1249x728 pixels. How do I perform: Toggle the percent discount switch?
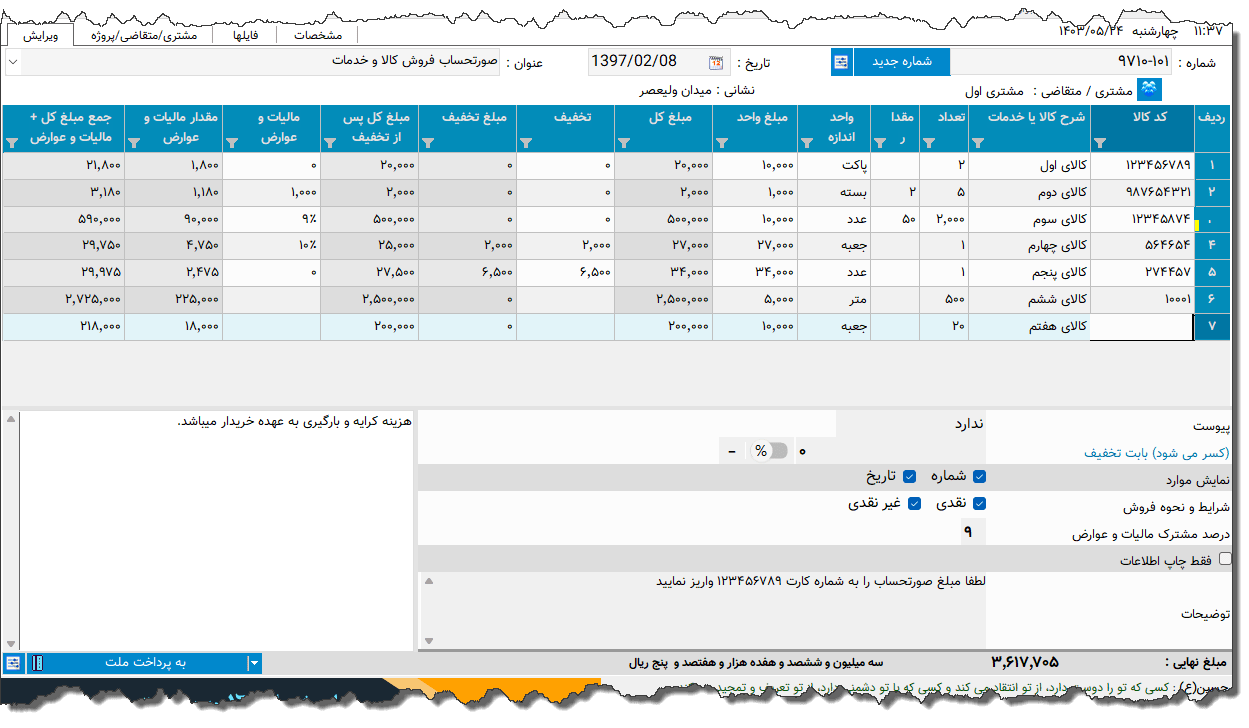[770, 451]
